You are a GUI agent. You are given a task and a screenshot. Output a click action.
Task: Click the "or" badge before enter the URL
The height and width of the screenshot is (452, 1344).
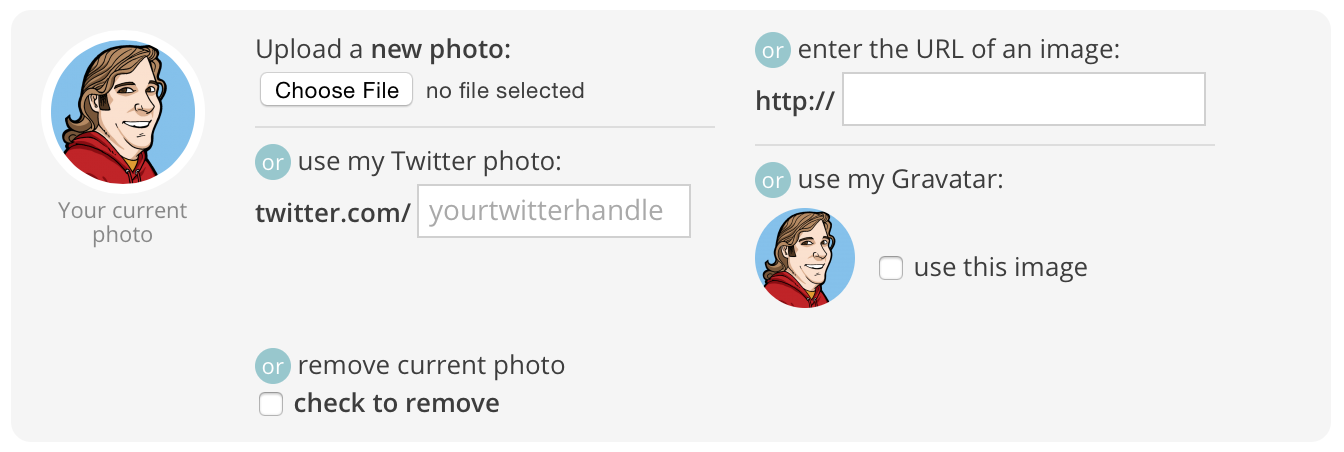coord(772,50)
